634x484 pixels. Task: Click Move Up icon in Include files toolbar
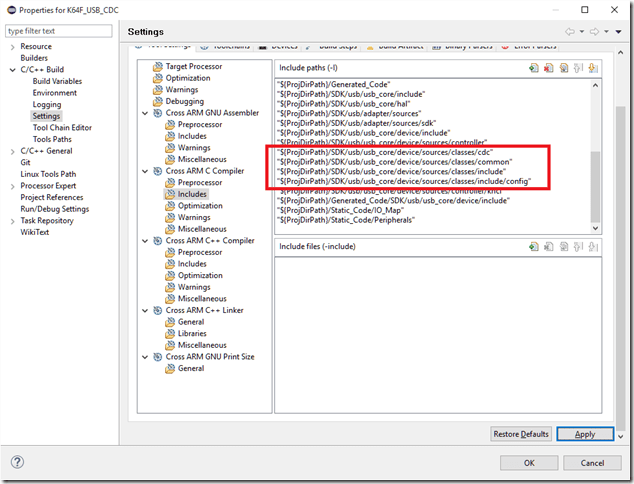578,247
